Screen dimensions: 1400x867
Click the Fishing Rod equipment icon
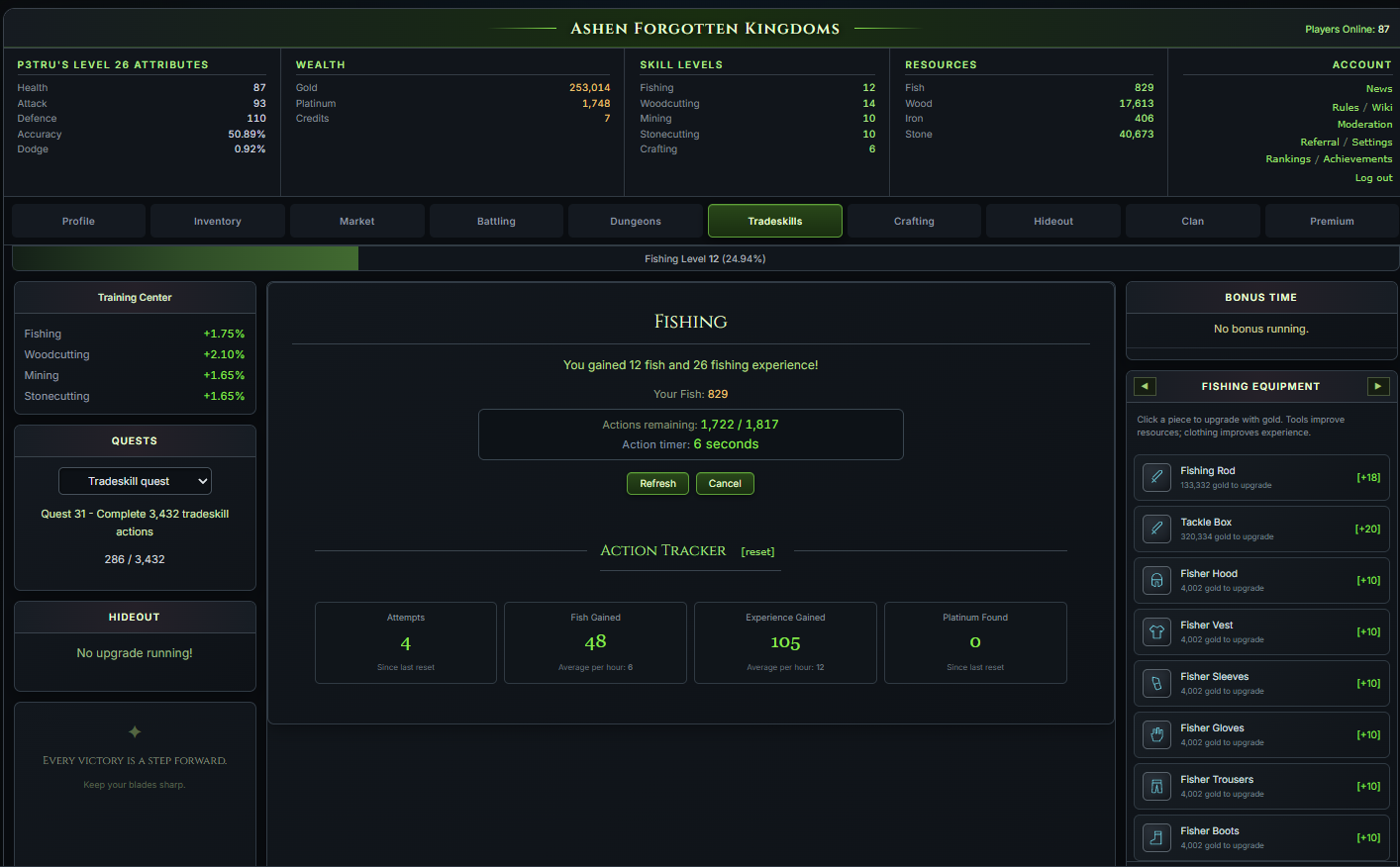1156,477
